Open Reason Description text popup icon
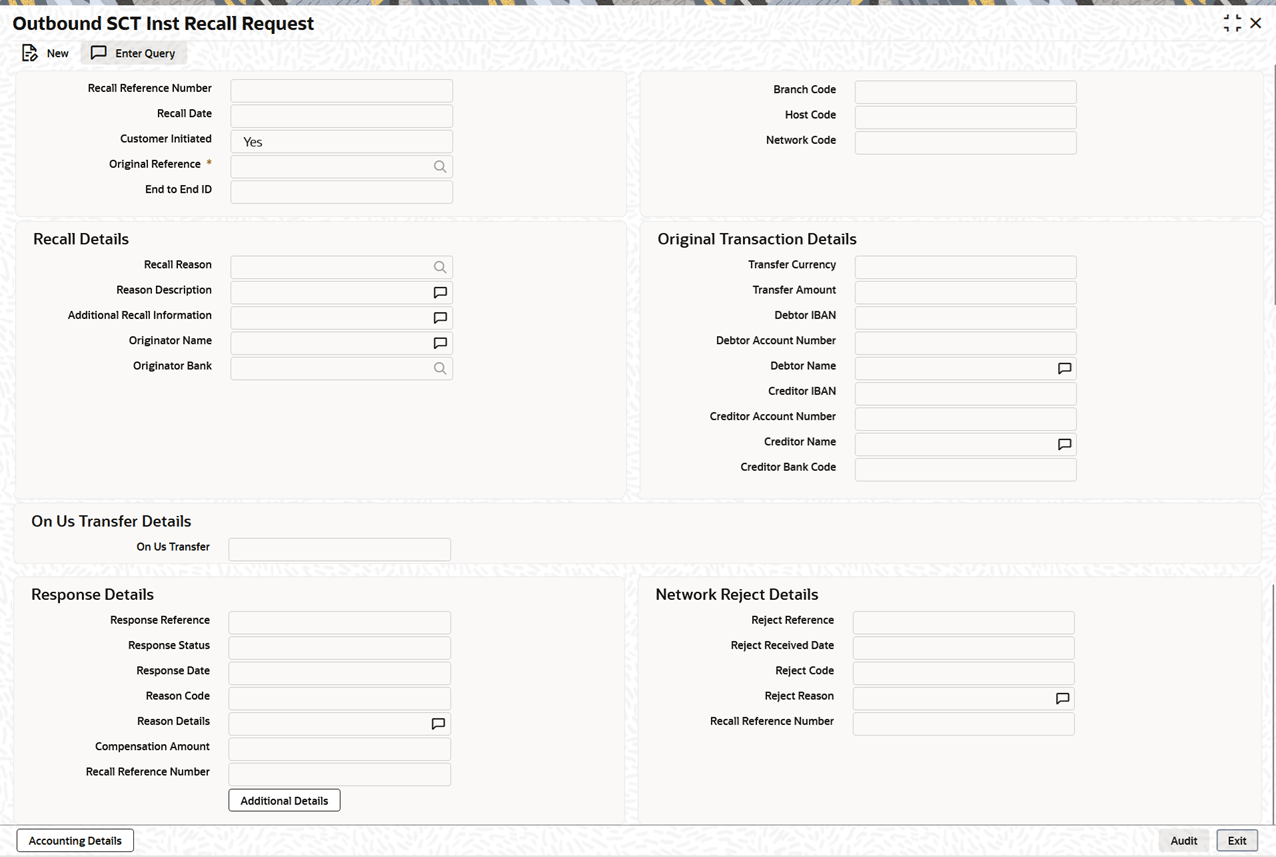 440,293
